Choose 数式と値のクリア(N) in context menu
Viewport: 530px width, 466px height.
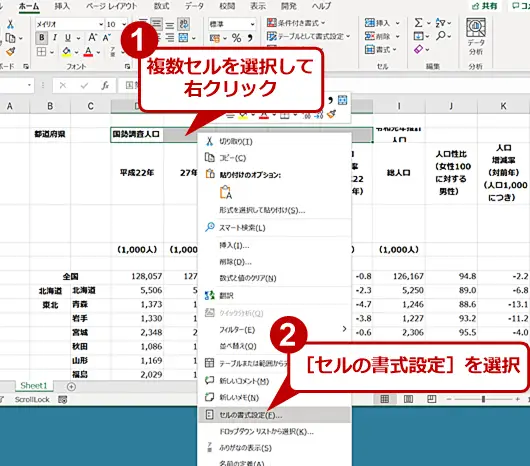(x=274, y=278)
